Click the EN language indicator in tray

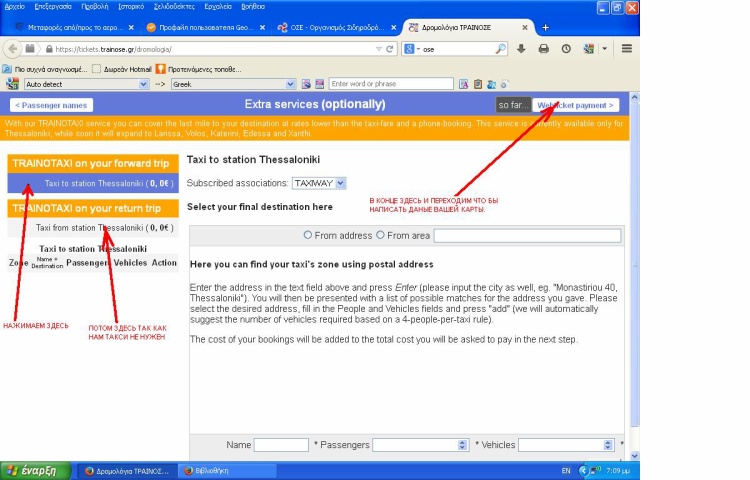pos(565,471)
